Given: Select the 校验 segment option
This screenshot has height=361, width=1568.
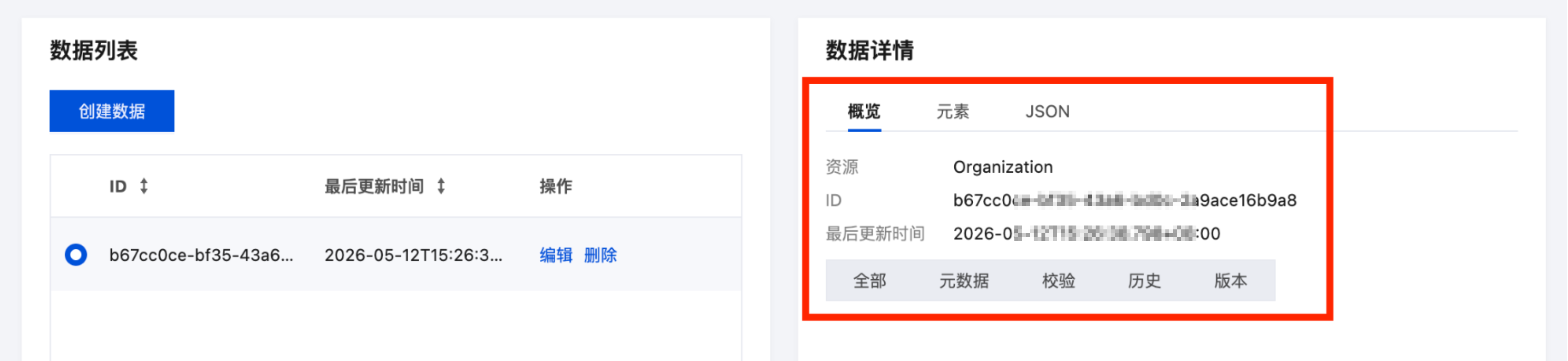Looking at the screenshot, I should tap(1058, 281).
